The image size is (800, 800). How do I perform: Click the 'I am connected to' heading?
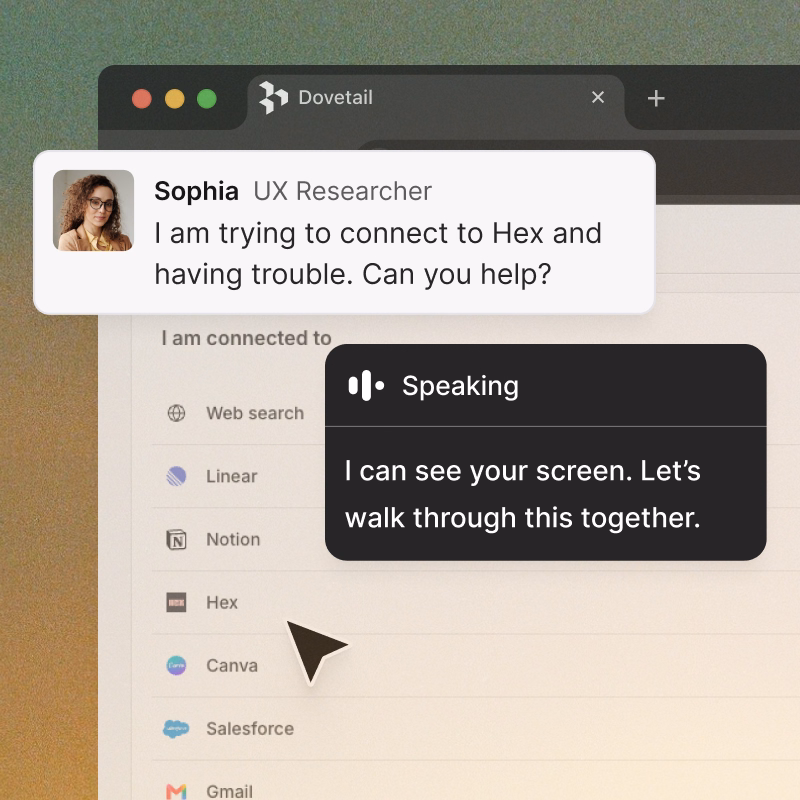(x=246, y=338)
